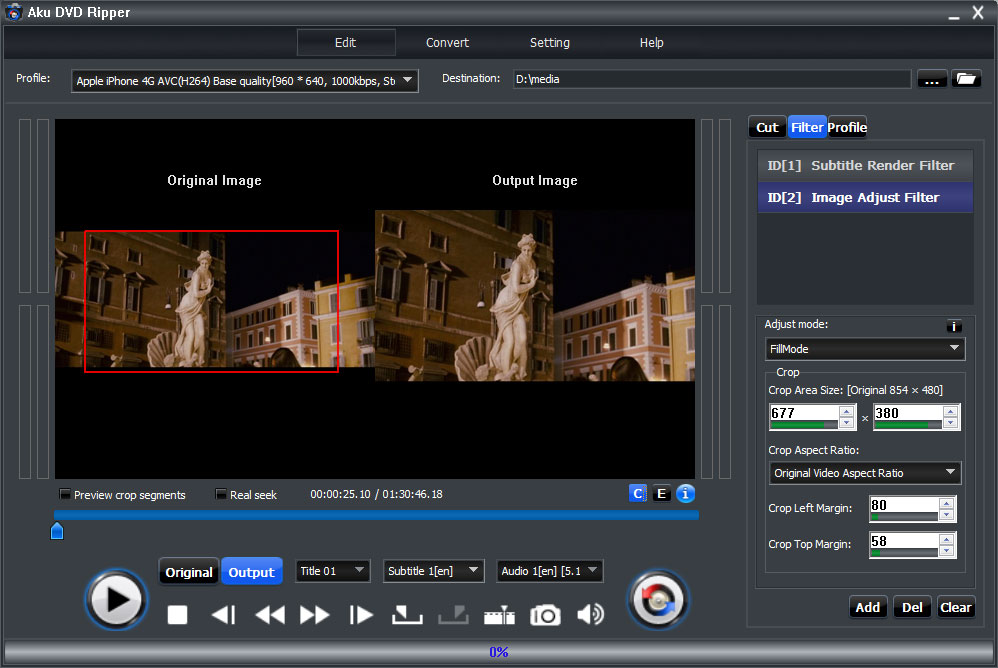Click the rewind double-arrow icon
Screen dimensions: 998x668
click(270, 615)
